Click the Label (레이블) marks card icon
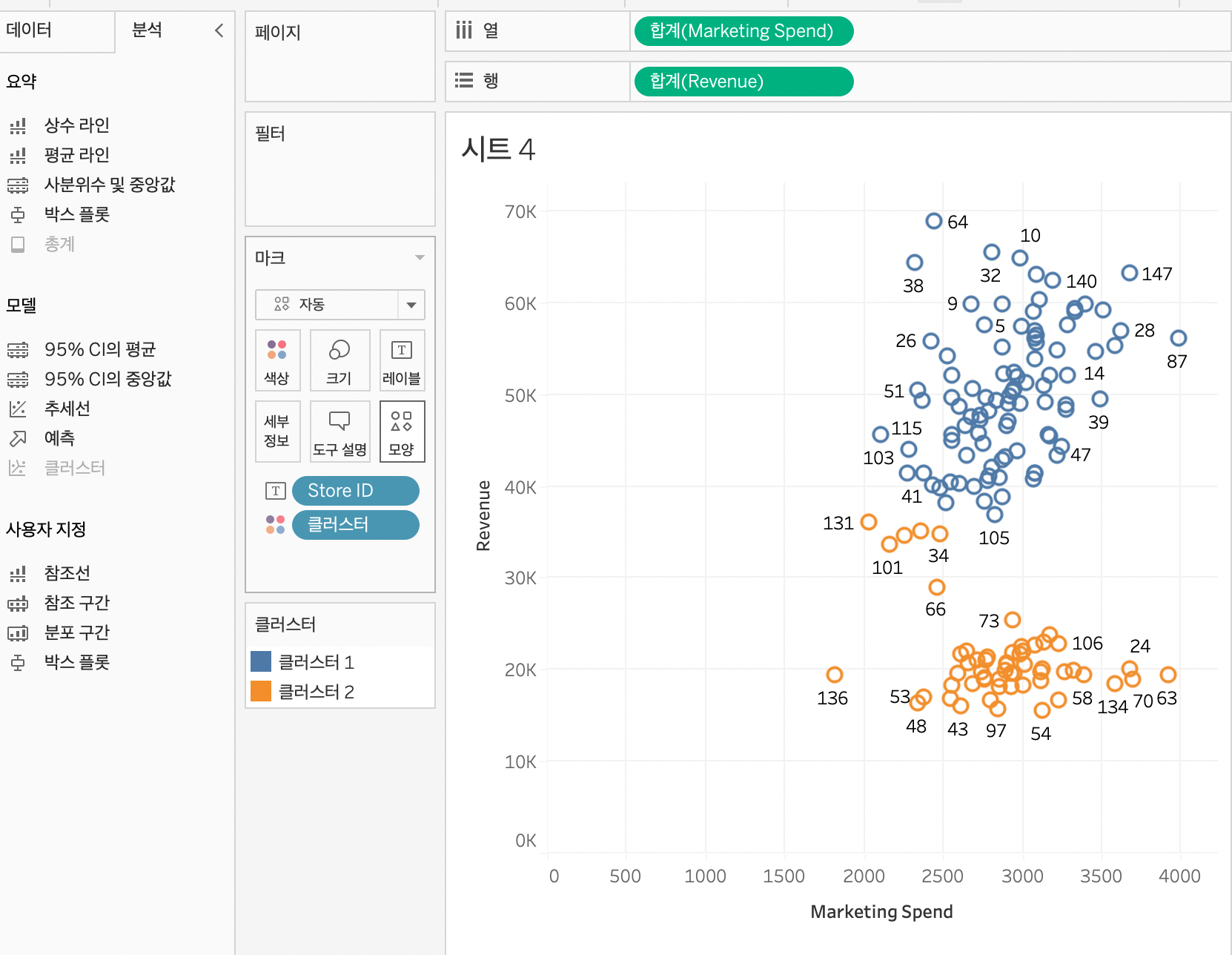 pos(402,360)
